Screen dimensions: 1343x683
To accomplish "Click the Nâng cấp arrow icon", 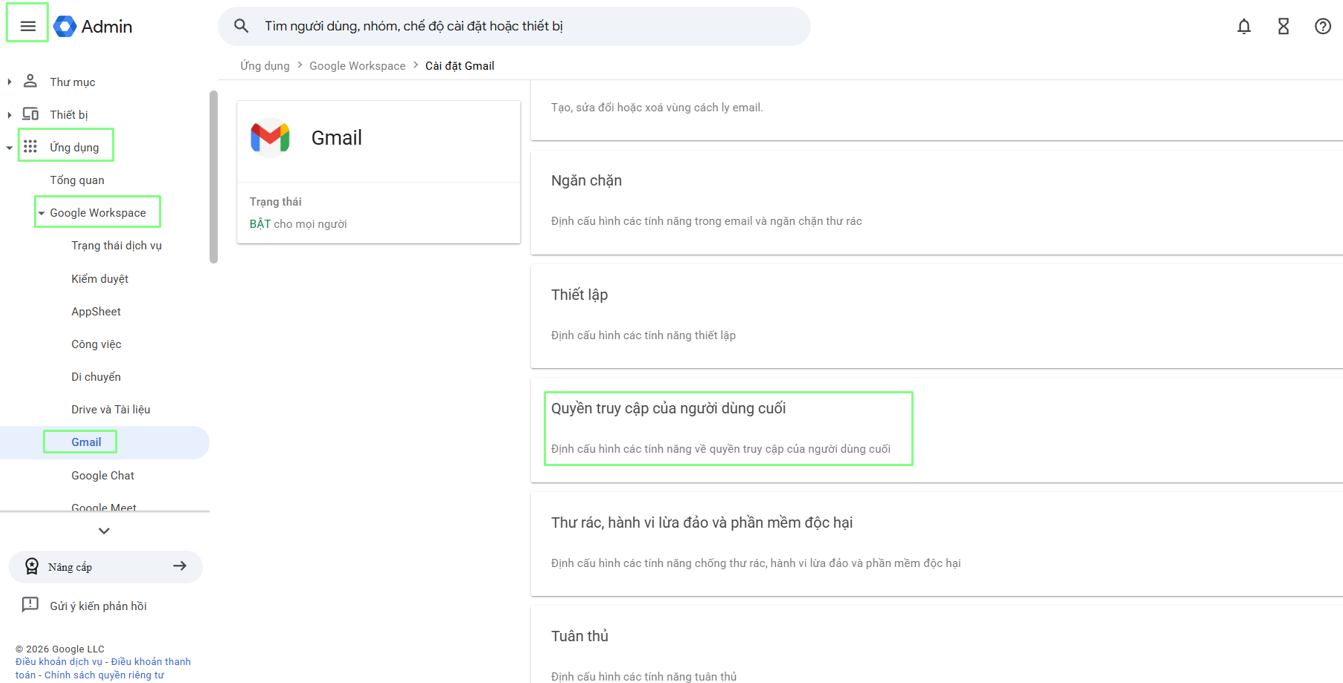I will [180, 566].
